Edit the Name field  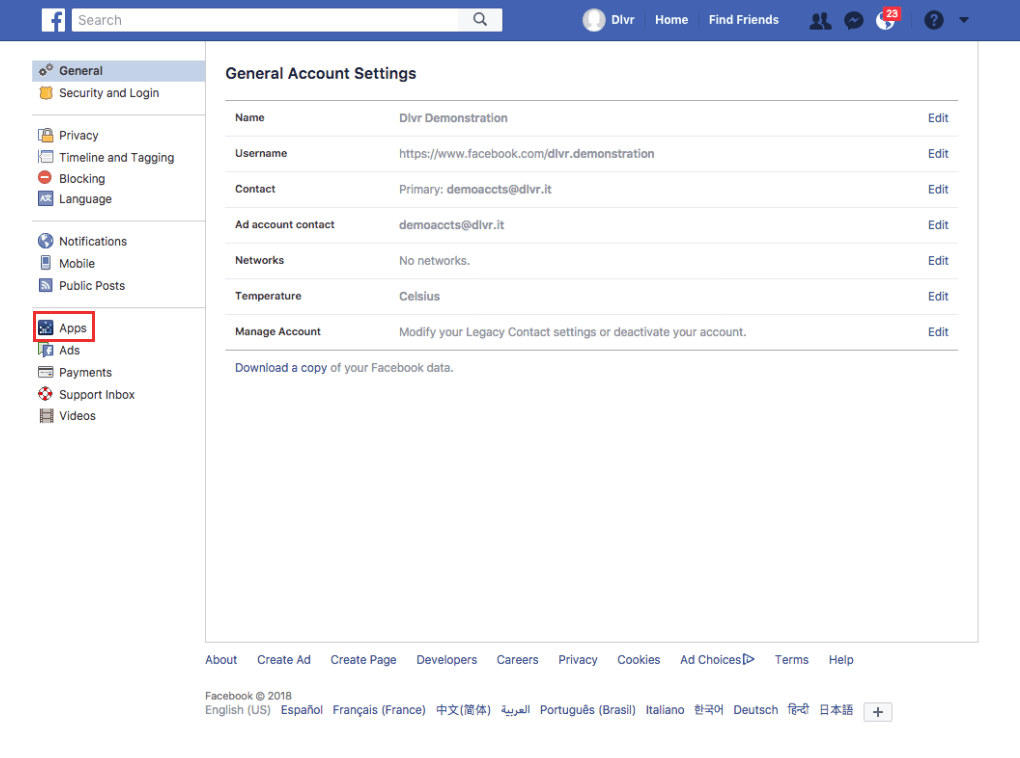pyautogui.click(x=937, y=118)
